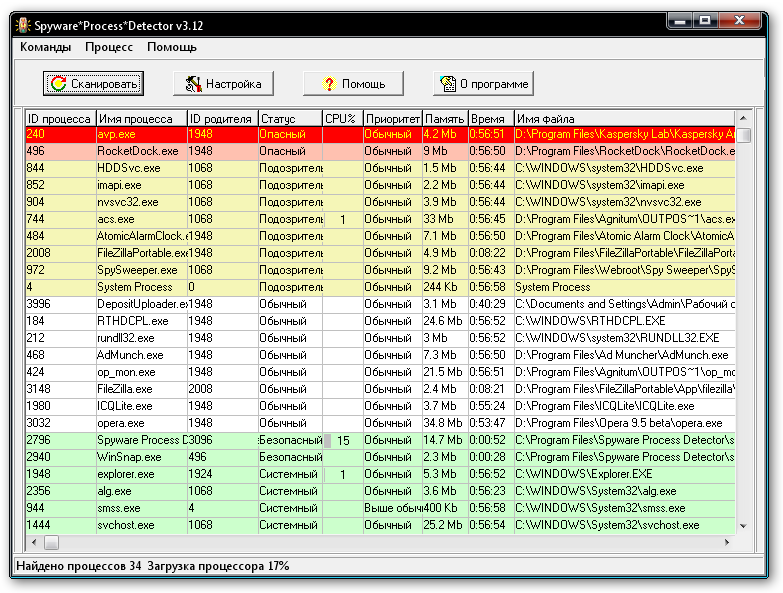This screenshot has width=783, height=593.
Task: Click the Настройка settings icon
Action: click(x=192, y=84)
